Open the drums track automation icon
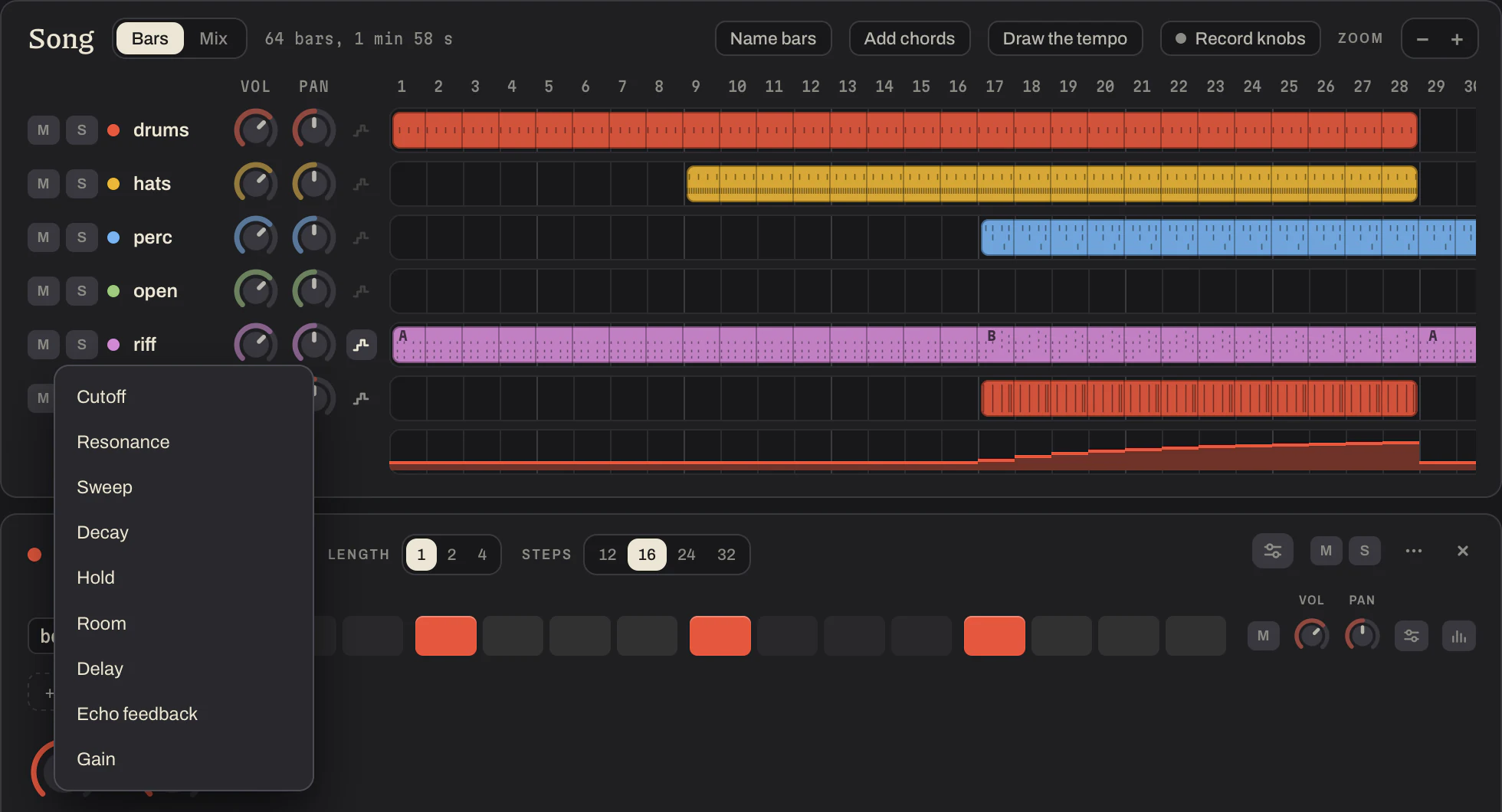1502x812 pixels. click(x=361, y=130)
